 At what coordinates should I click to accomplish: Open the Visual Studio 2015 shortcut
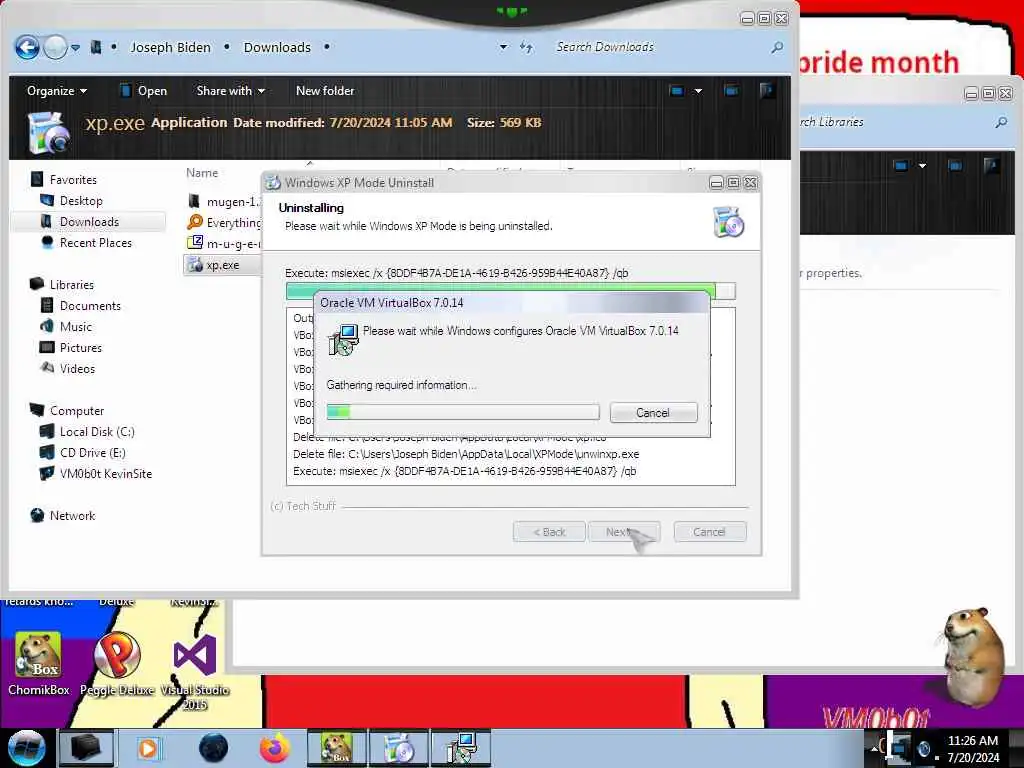[195, 673]
